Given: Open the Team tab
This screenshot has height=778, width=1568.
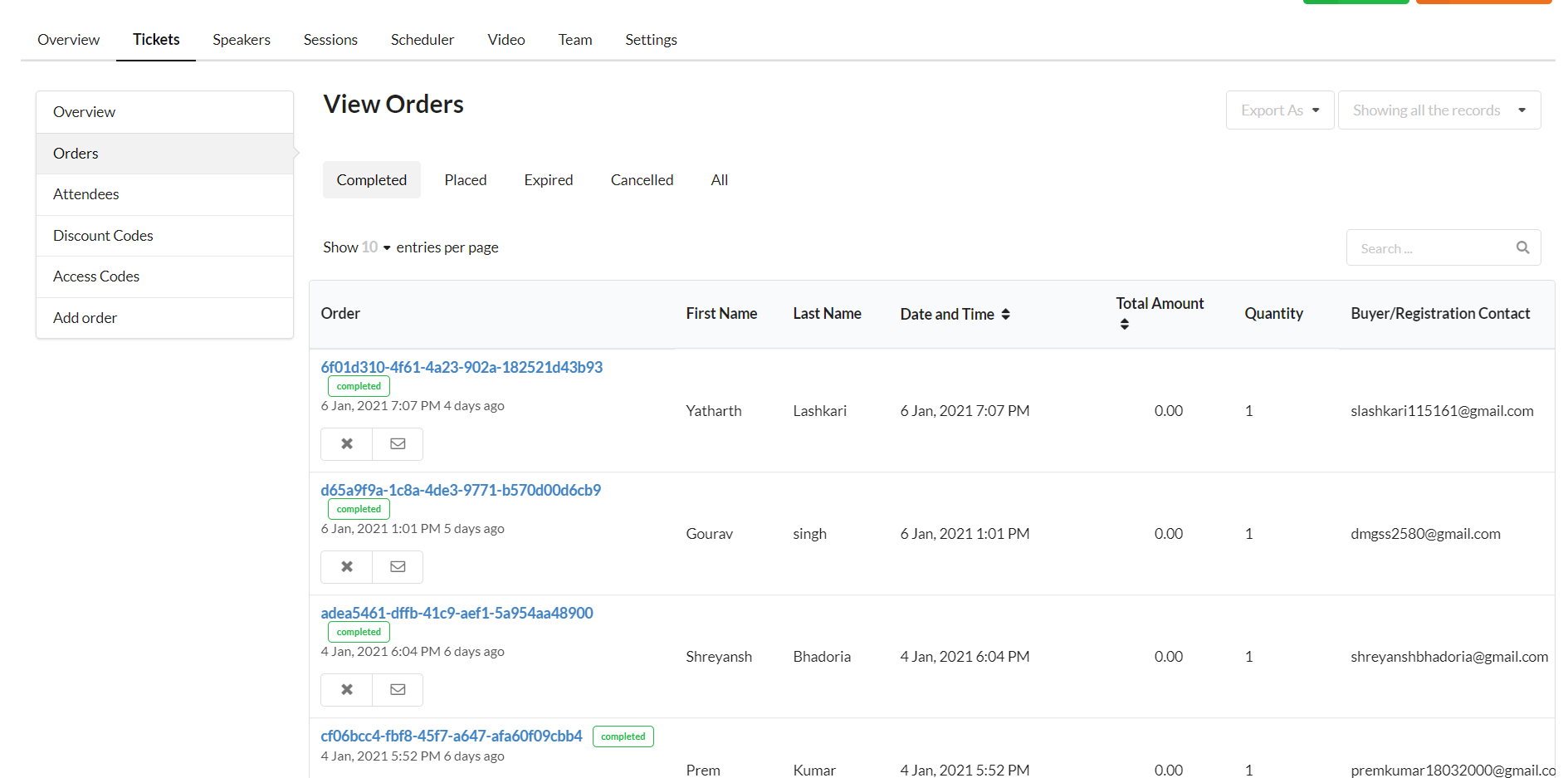Looking at the screenshot, I should [575, 40].
